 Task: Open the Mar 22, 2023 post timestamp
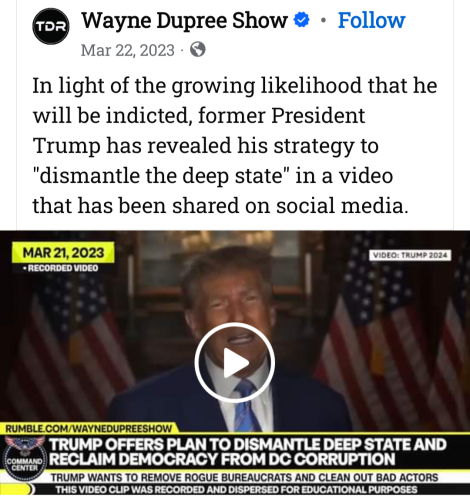pos(128,50)
